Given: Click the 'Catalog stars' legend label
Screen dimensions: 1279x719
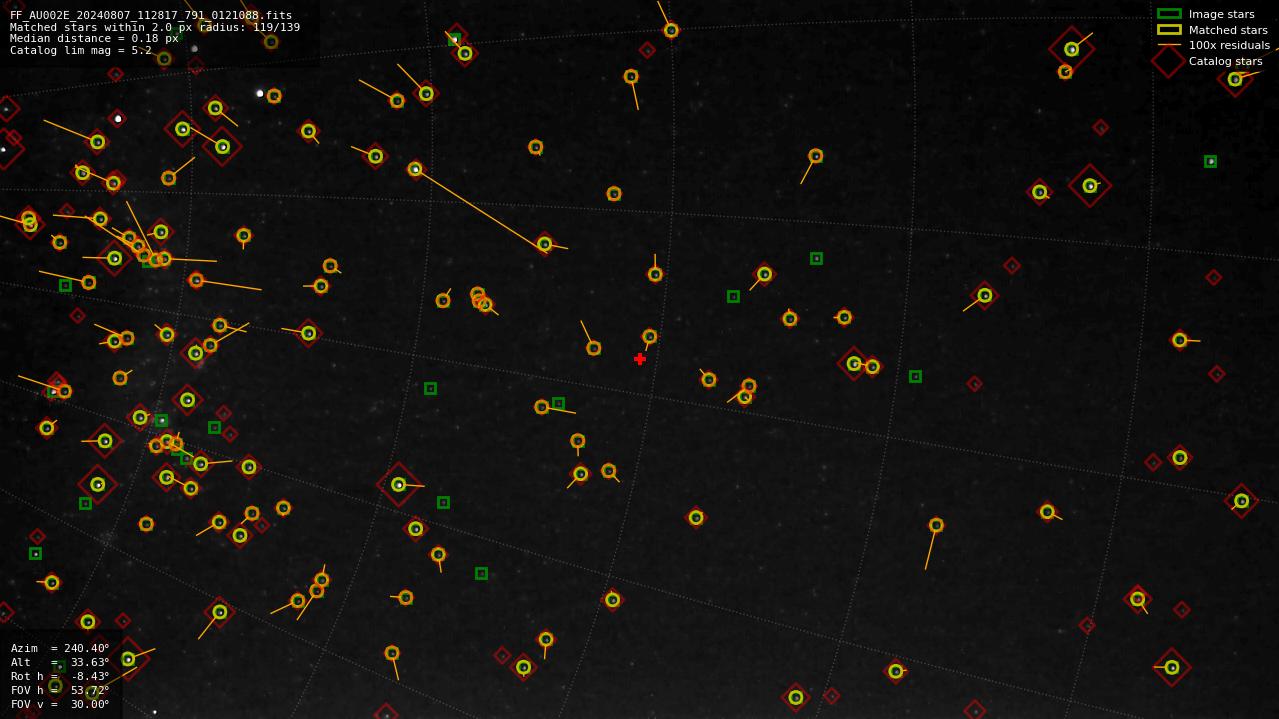Looking at the screenshot, I should click(1225, 61).
